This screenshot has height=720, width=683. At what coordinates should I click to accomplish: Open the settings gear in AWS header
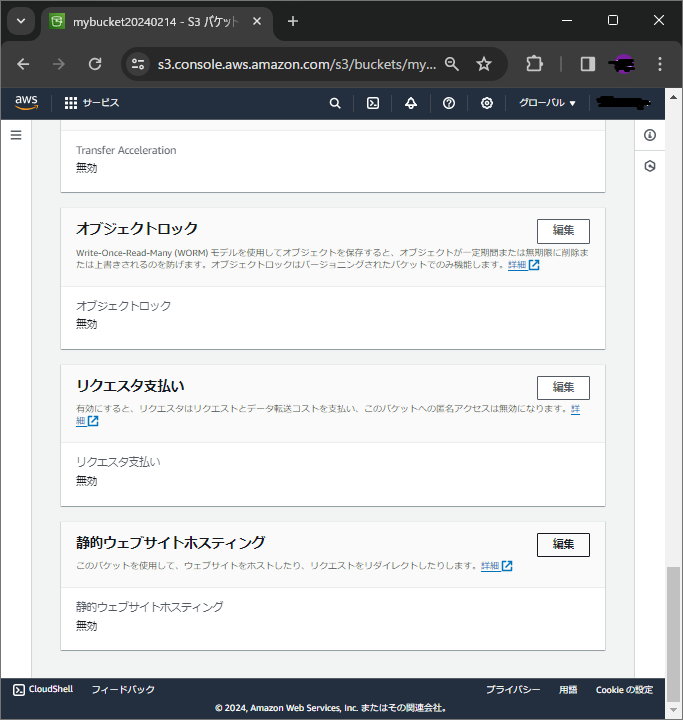pyautogui.click(x=487, y=103)
